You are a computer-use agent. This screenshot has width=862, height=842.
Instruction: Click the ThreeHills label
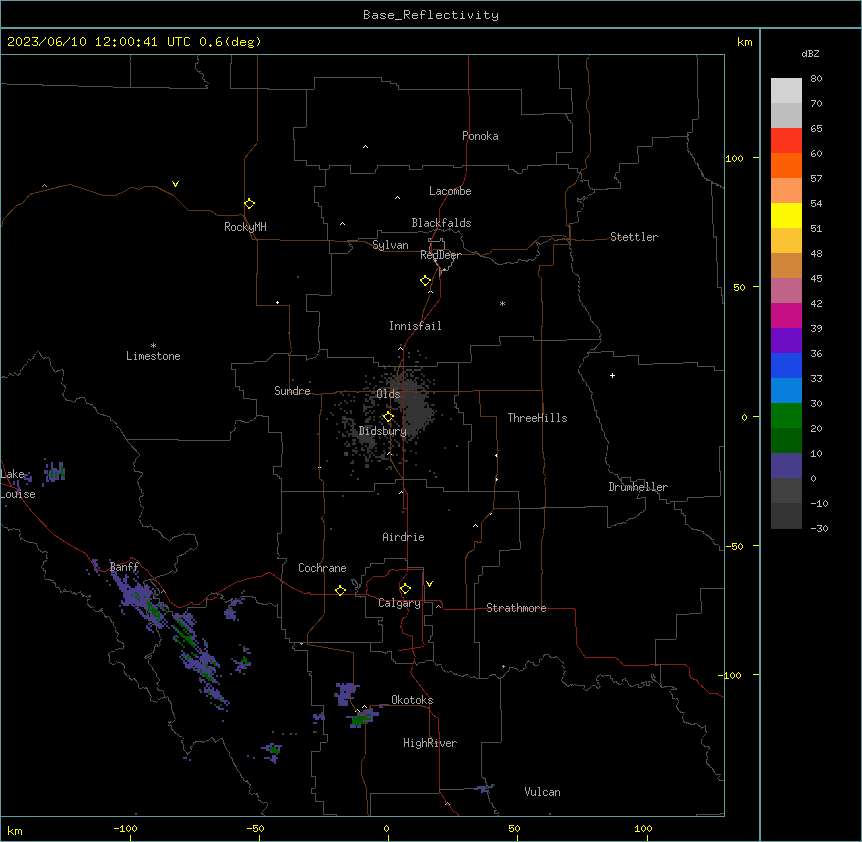coord(537,418)
